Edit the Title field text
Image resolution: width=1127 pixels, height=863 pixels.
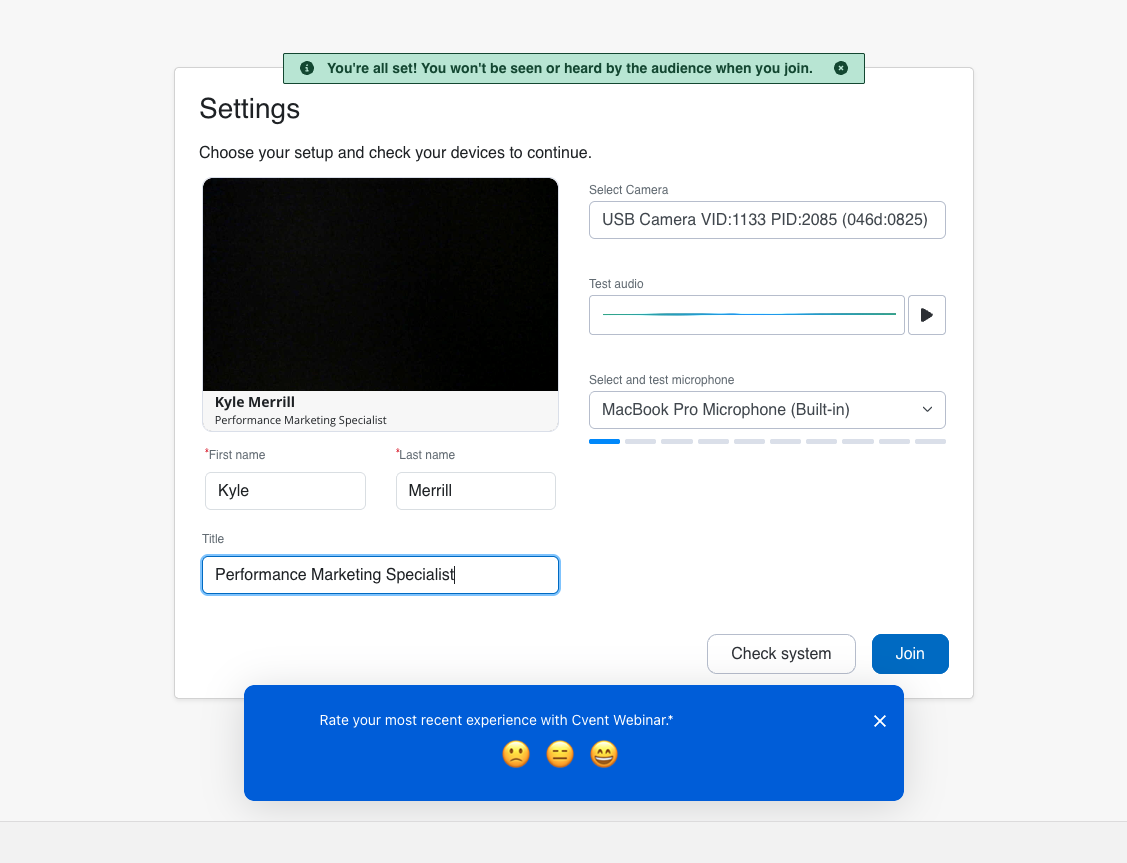pyautogui.click(x=380, y=575)
